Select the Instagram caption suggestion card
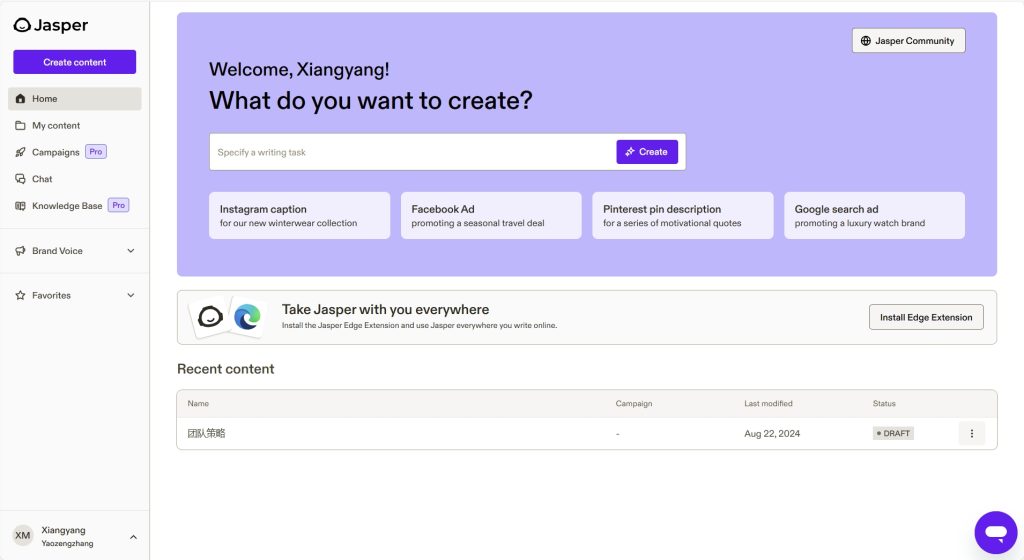 pos(299,215)
